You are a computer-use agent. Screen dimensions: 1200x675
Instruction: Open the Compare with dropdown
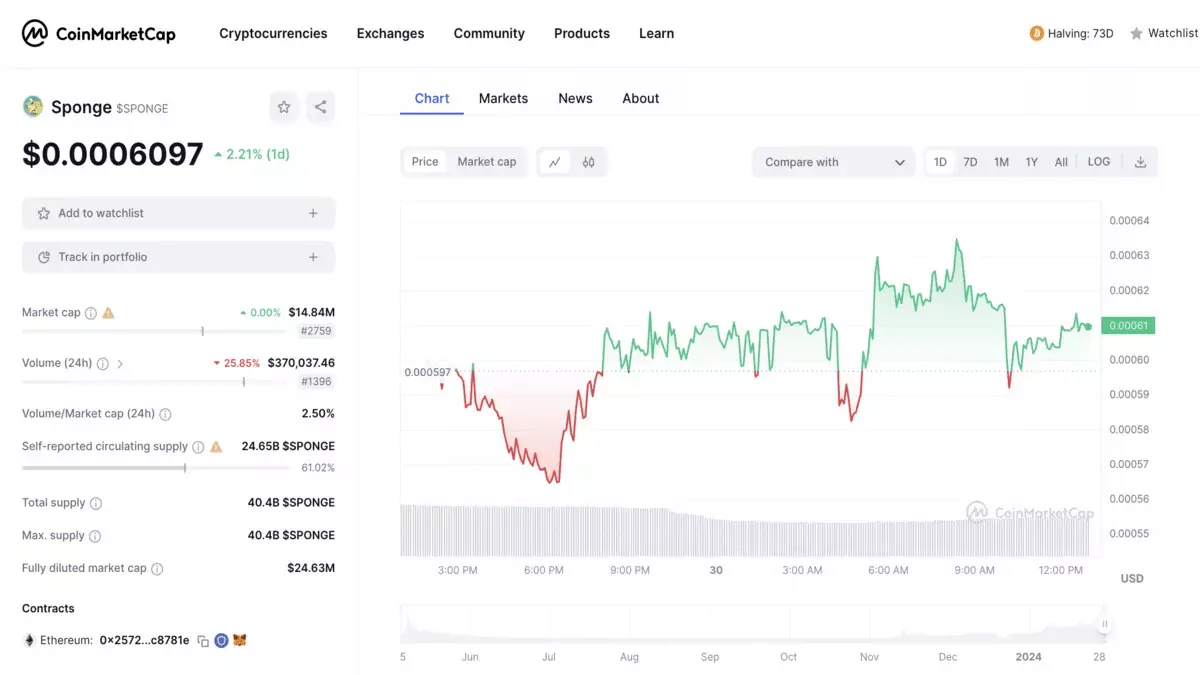point(834,162)
